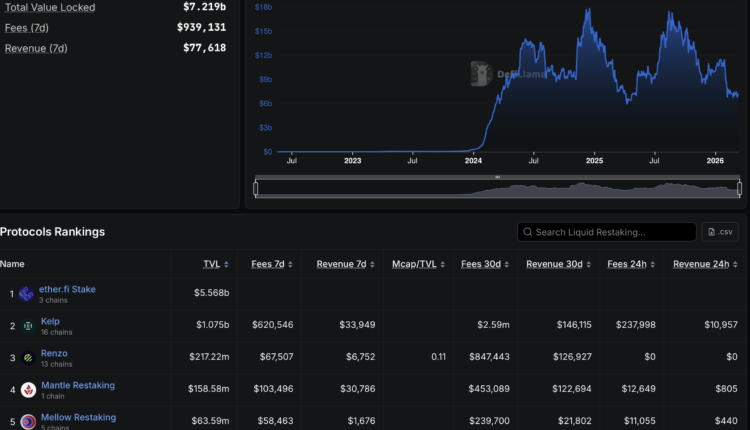Open the Mantle Restaking protocol page
This screenshot has height=430, width=750.
coord(78,385)
